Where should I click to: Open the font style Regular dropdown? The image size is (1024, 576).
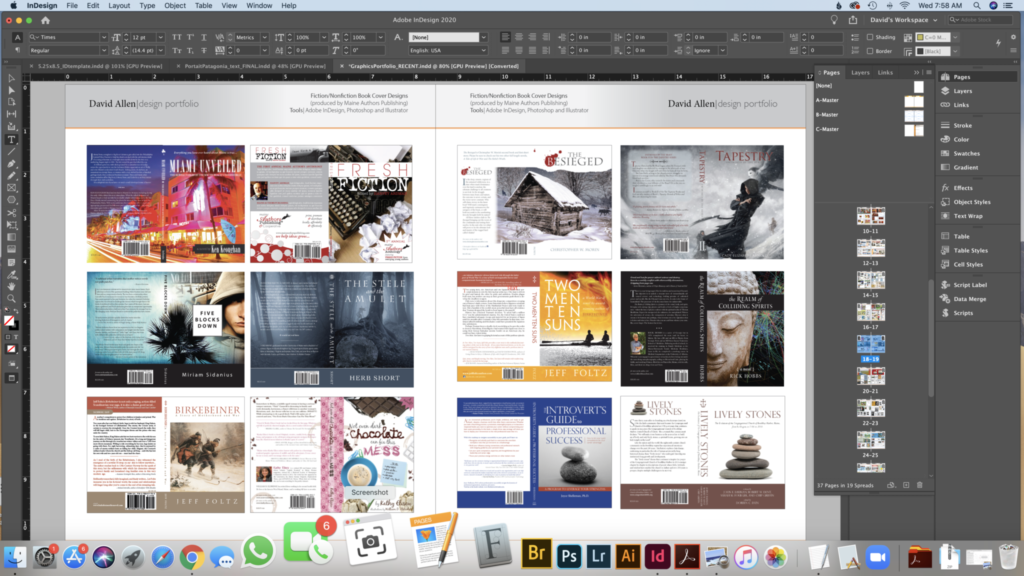pos(103,50)
